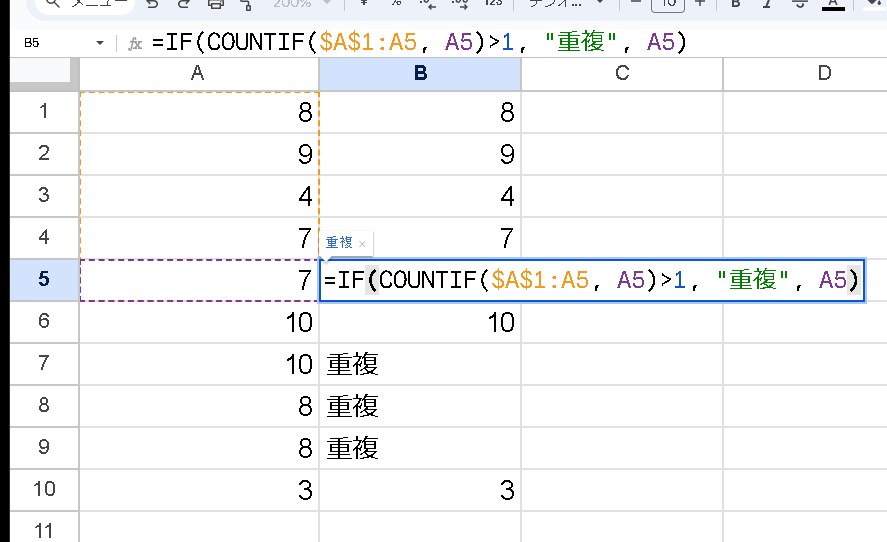
Task: Expand the name box dropdown arrow beside B5
Action: (x=99, y=43)
